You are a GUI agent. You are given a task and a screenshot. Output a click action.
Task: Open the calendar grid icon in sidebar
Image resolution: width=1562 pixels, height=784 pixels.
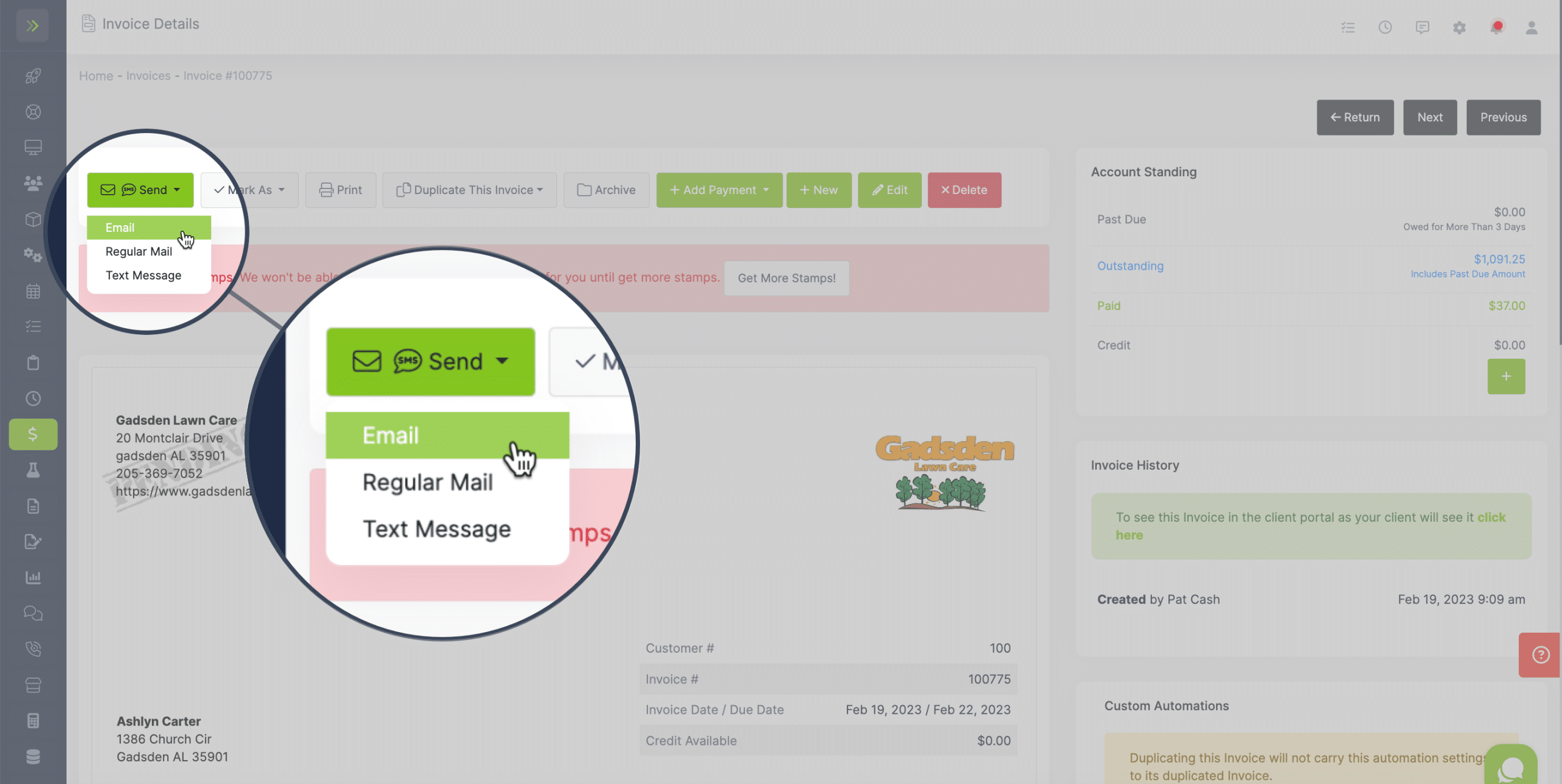click(33, 291)
